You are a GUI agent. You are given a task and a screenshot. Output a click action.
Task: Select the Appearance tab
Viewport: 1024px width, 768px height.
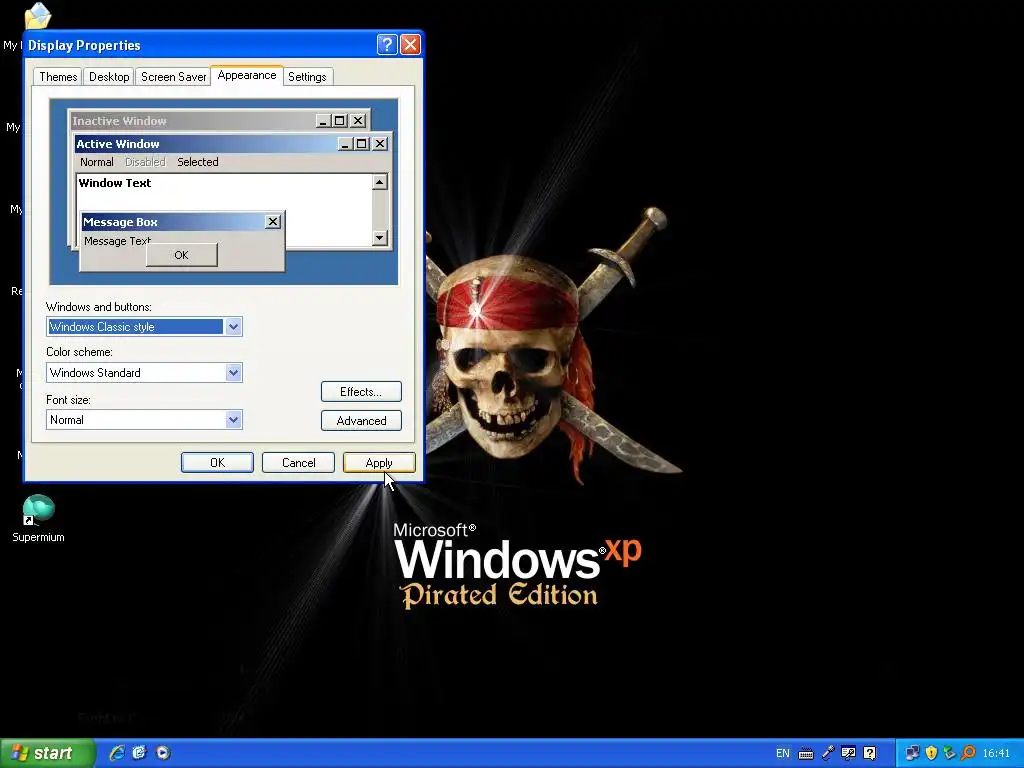[x=247, y=75]
